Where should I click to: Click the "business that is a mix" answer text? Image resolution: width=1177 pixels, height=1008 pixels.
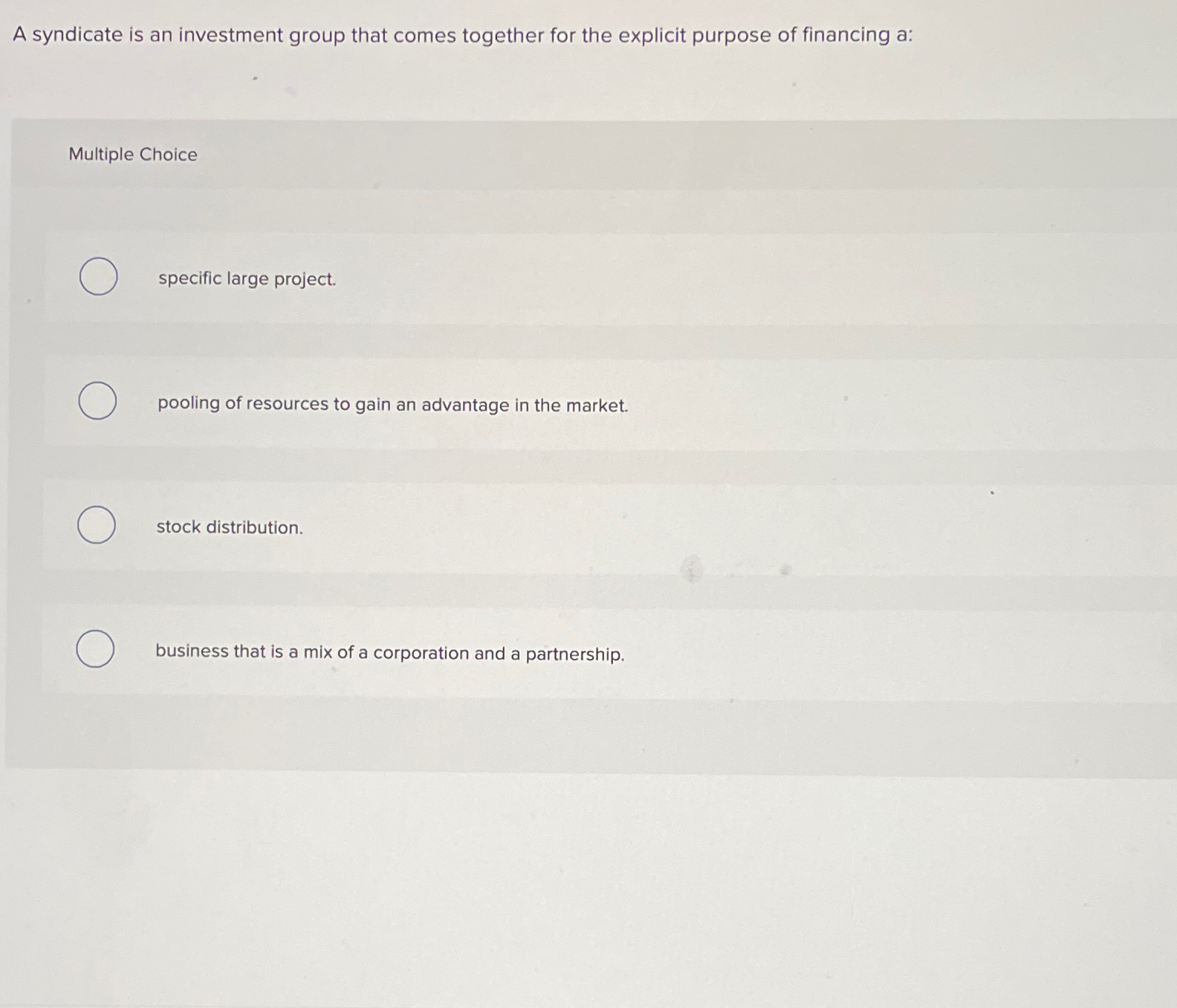[x=389, y=653]
